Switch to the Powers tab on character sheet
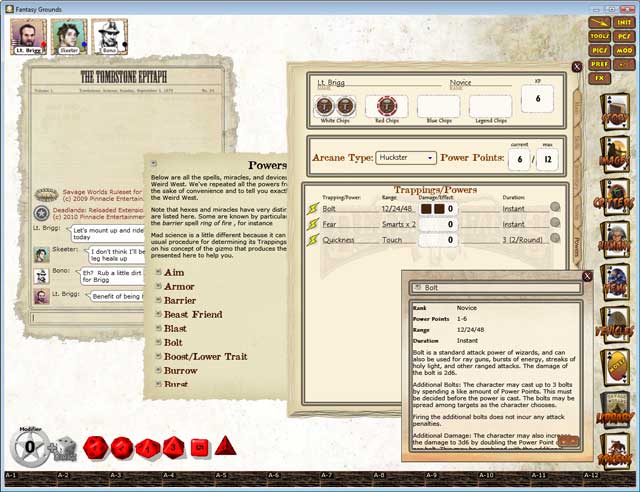This screenshot has height=492, width=640. click(577, 242)
